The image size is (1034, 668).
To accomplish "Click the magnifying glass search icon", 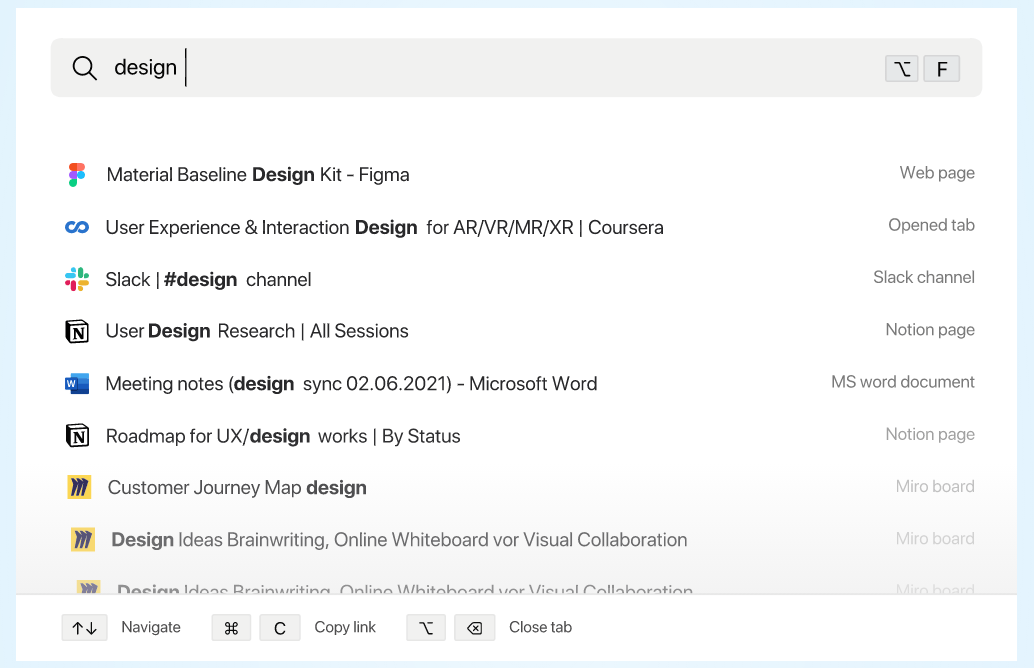I will (x=84, y=68).
